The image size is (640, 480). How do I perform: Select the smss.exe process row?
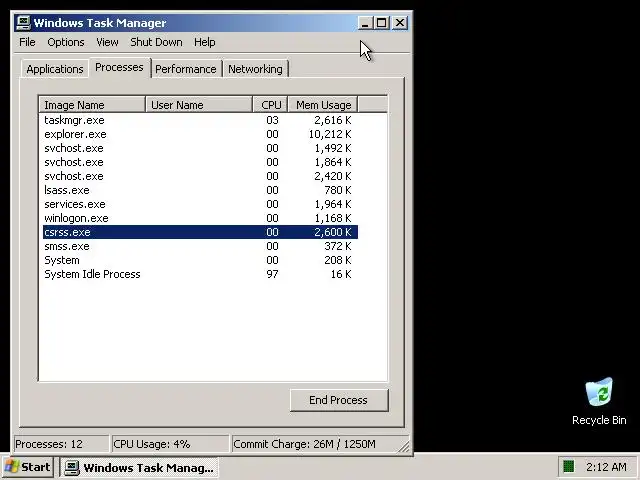tap(200, 246)
